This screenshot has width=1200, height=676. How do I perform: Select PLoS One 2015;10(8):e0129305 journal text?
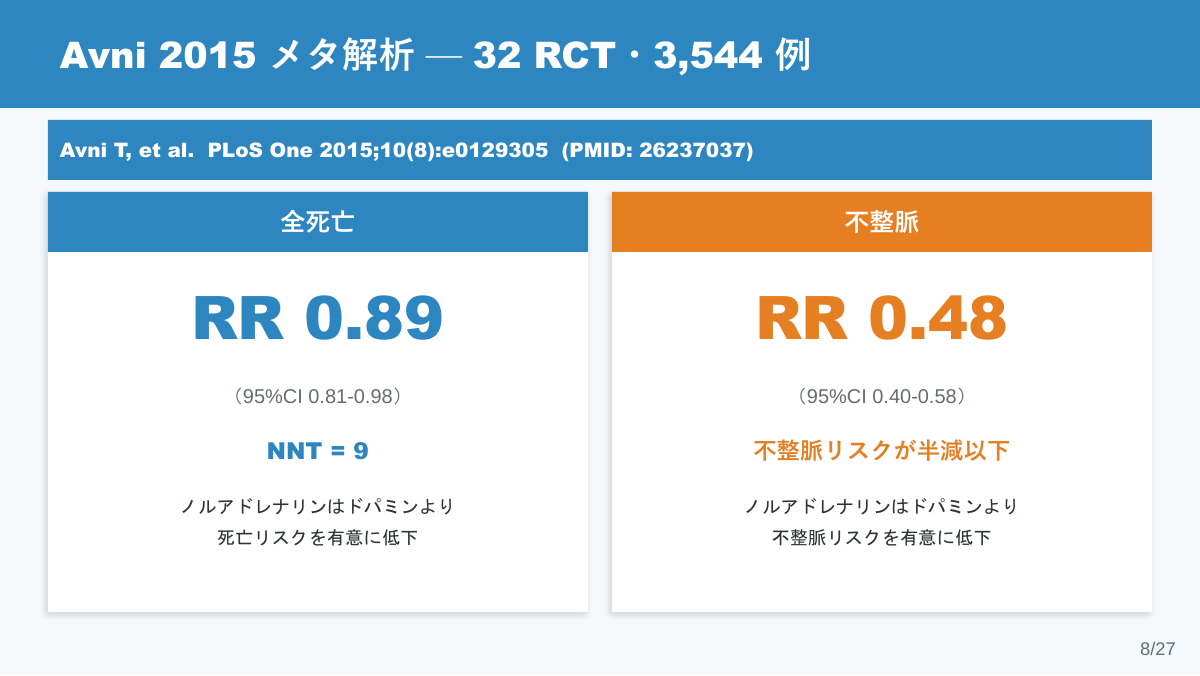click(x=378, y=150)
